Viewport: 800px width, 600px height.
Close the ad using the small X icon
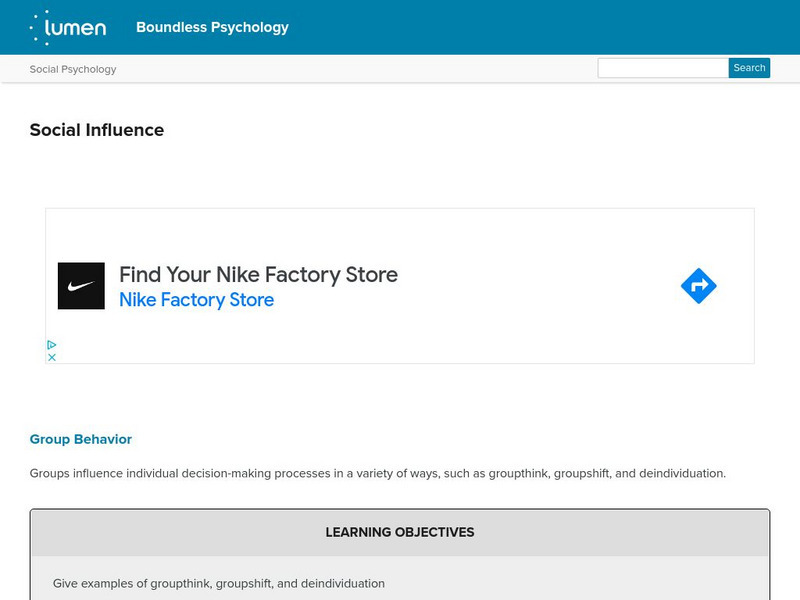pos(52,357)
